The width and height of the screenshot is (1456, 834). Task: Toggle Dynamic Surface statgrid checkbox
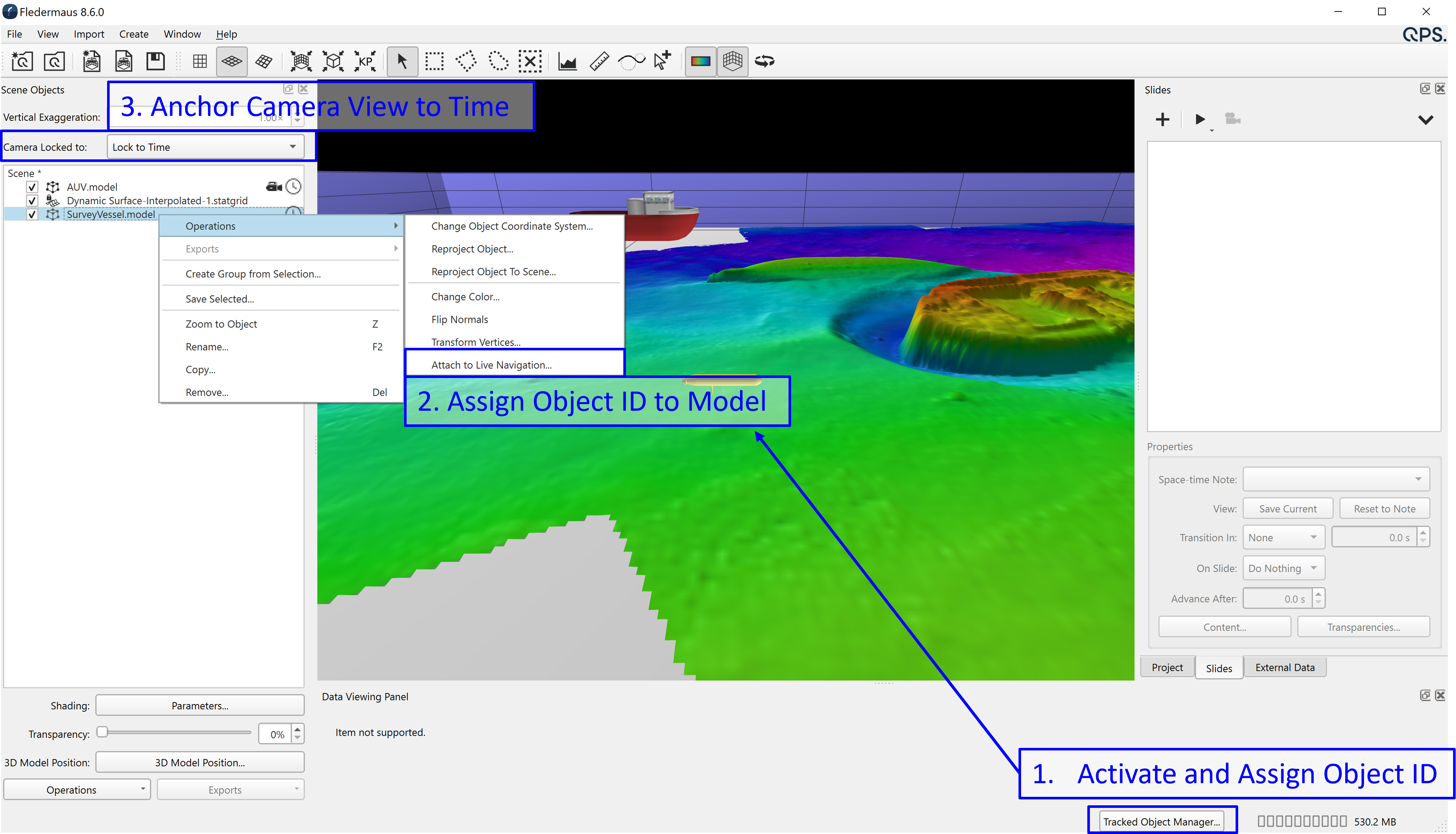tap(32, 201)
